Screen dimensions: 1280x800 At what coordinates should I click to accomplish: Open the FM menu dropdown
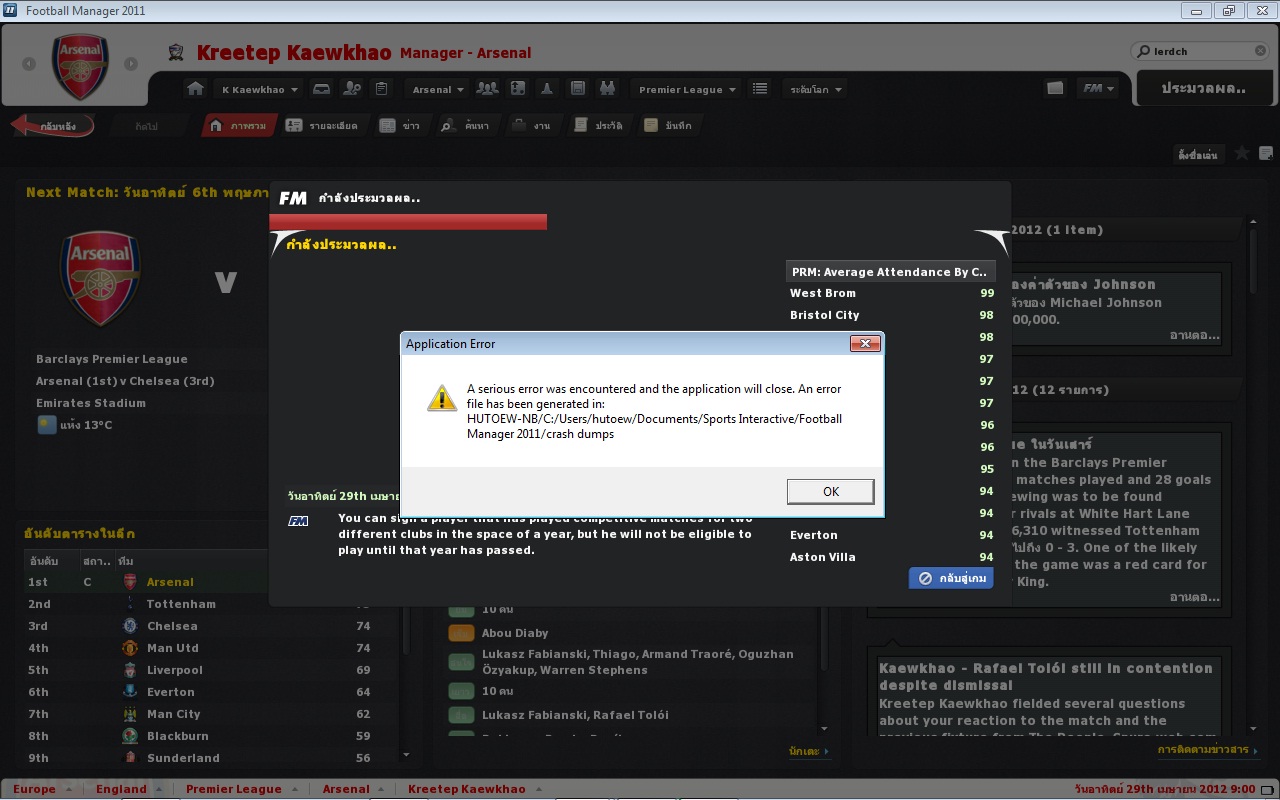[1098, 88]
